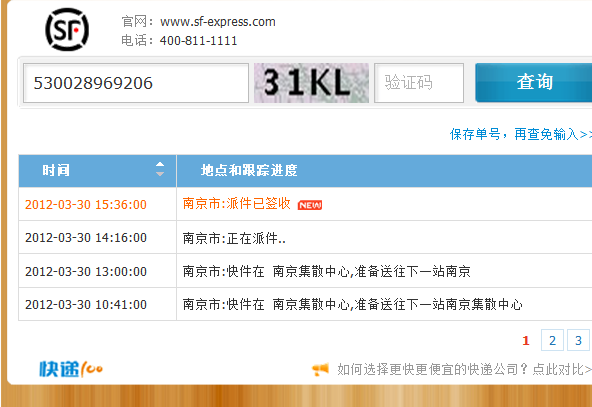Open the 保存单号，再查免输入 link
The width and height of the screenshot is (592, 407).
coord(521,134)
